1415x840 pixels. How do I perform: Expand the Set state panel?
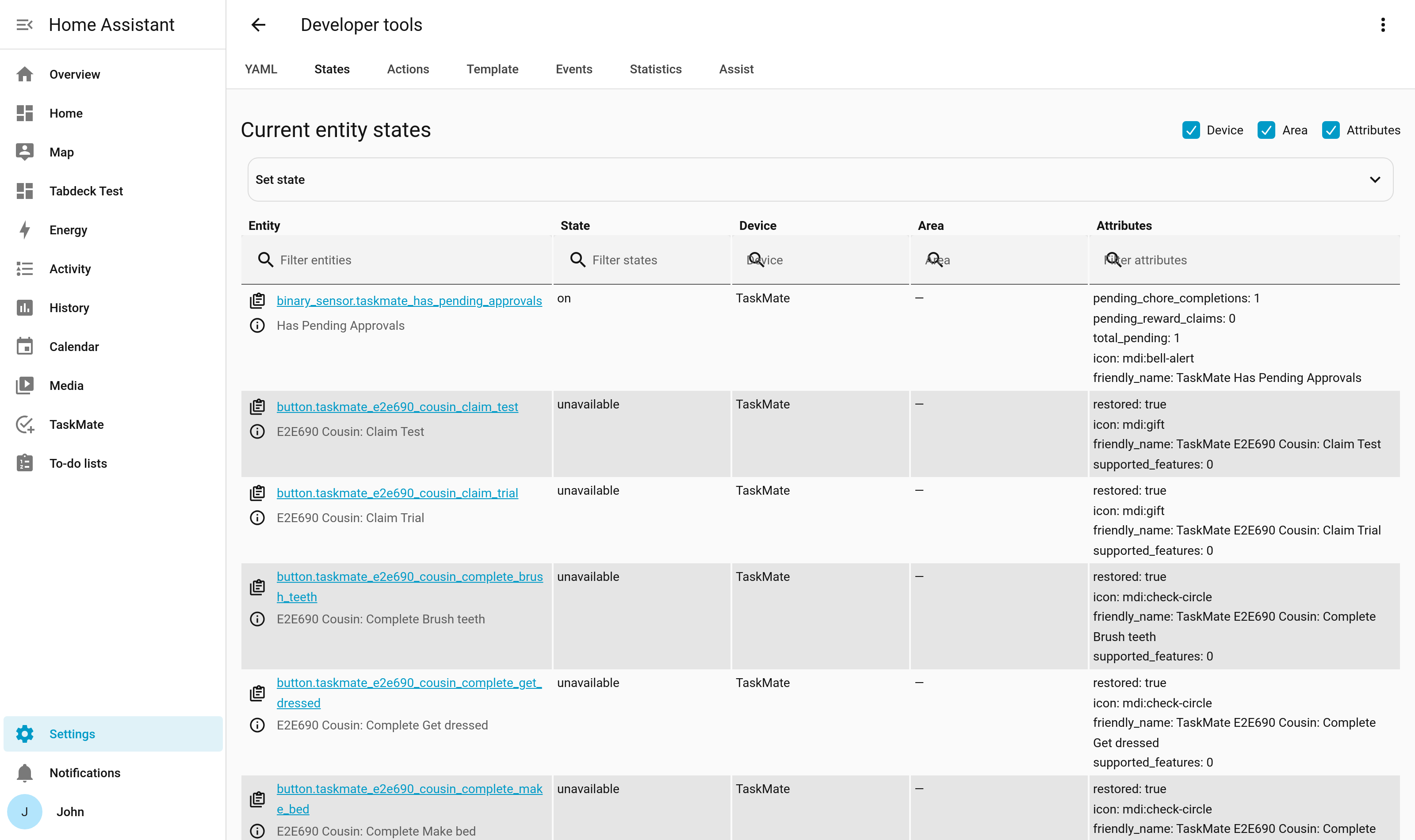pyautogui.click(x=820, y=179)
